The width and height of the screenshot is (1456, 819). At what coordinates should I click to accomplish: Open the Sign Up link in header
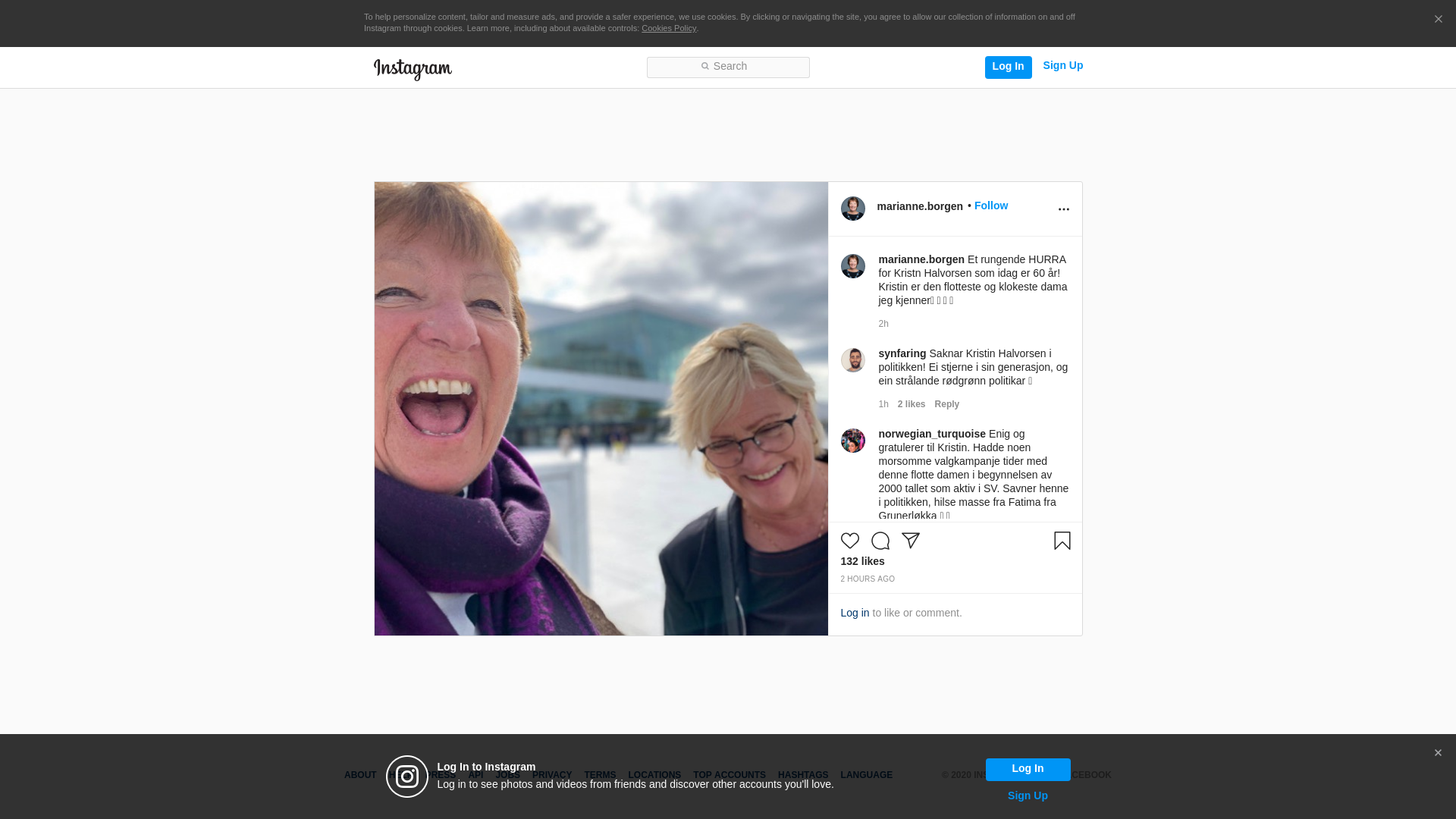(x=1062, y=66)
